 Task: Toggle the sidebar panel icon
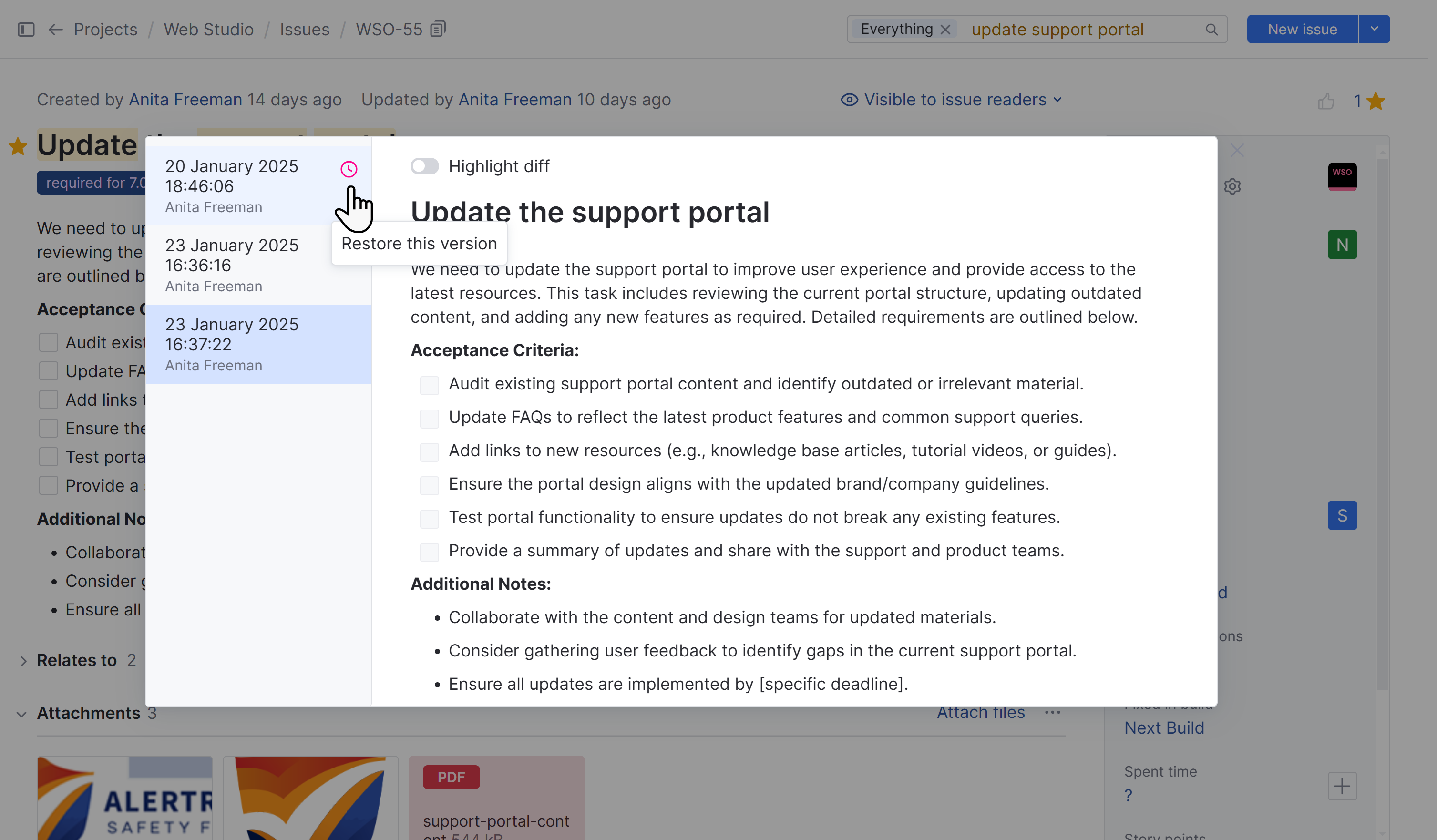pyautogui.click(x=26, y=29)
